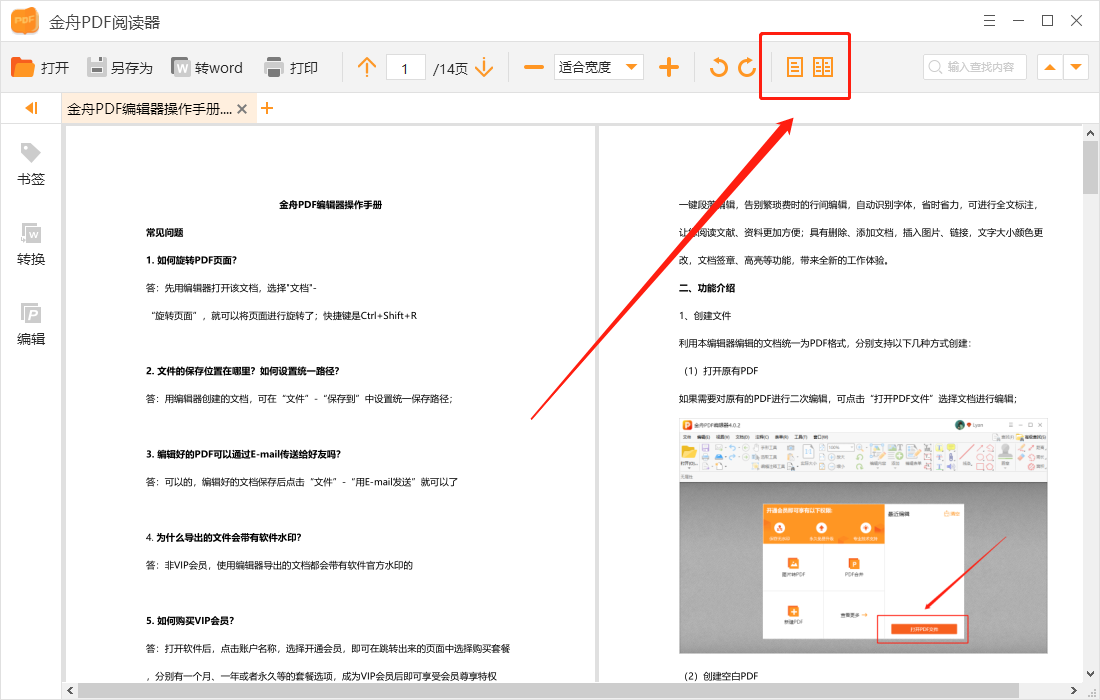Click the /14页 total pages label
The image size is (1100, 700).
pyautogui.click(x=450, y=69)
